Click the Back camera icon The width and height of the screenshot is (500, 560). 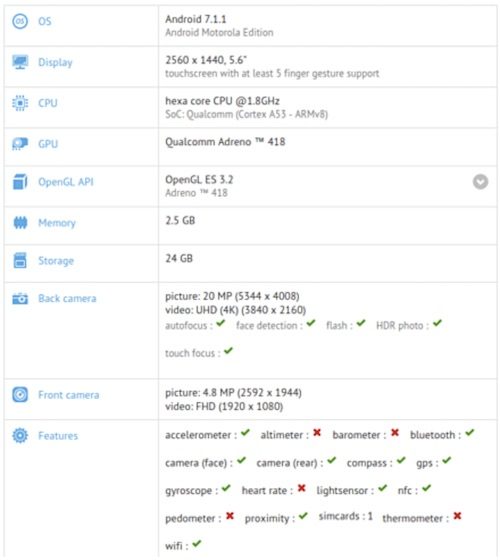pos(20,298)
